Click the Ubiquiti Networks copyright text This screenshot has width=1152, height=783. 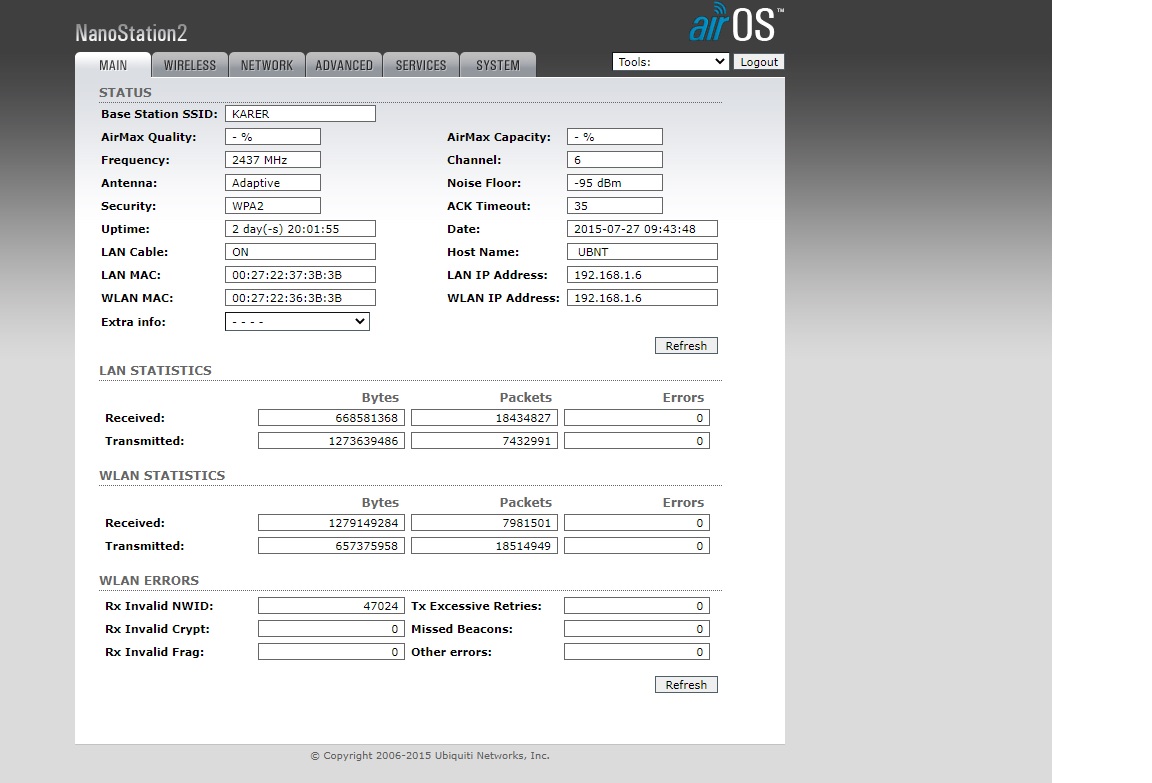click(430, 756)
